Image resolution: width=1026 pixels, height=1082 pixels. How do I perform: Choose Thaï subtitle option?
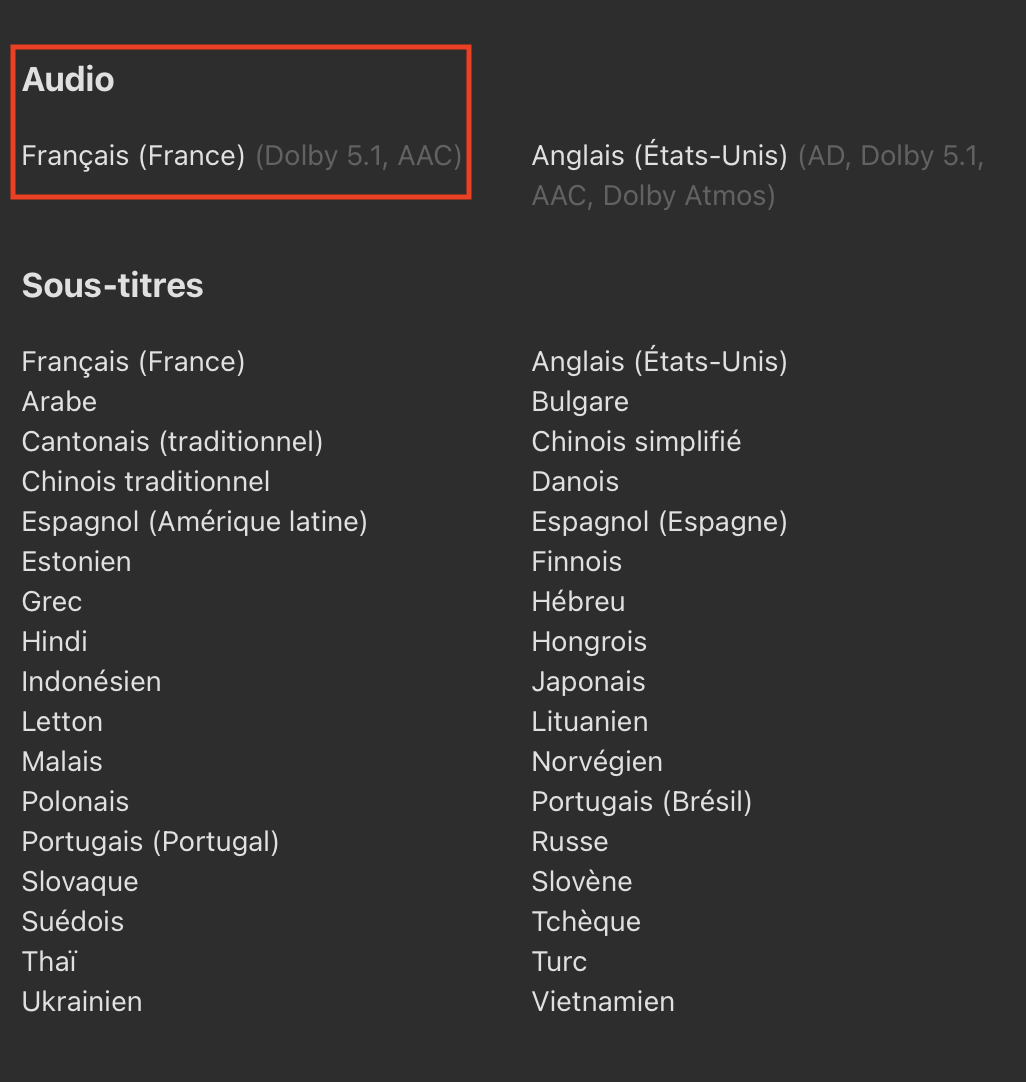coord(49,961)
